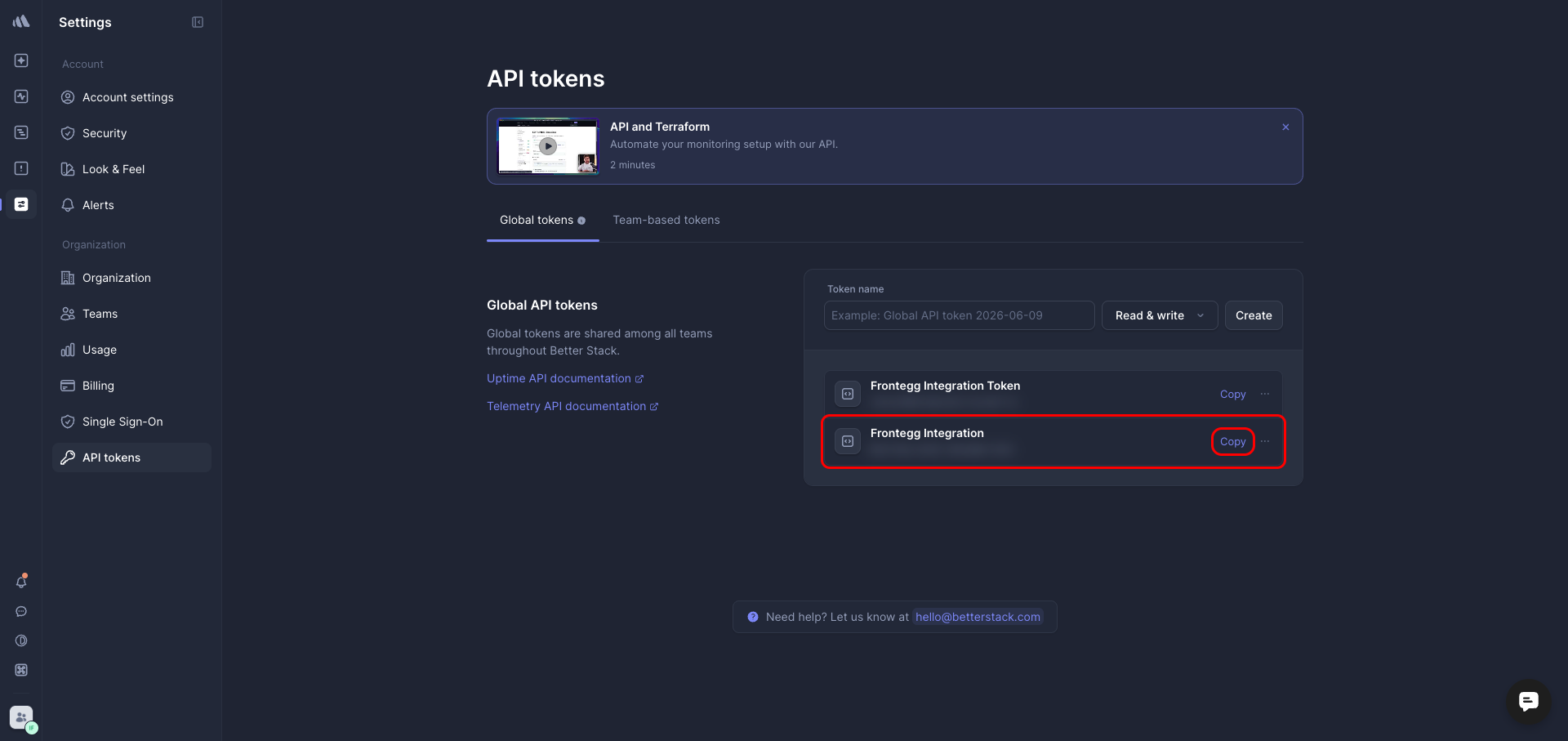Open the plus-square icon in left rail

coord(21,60)
